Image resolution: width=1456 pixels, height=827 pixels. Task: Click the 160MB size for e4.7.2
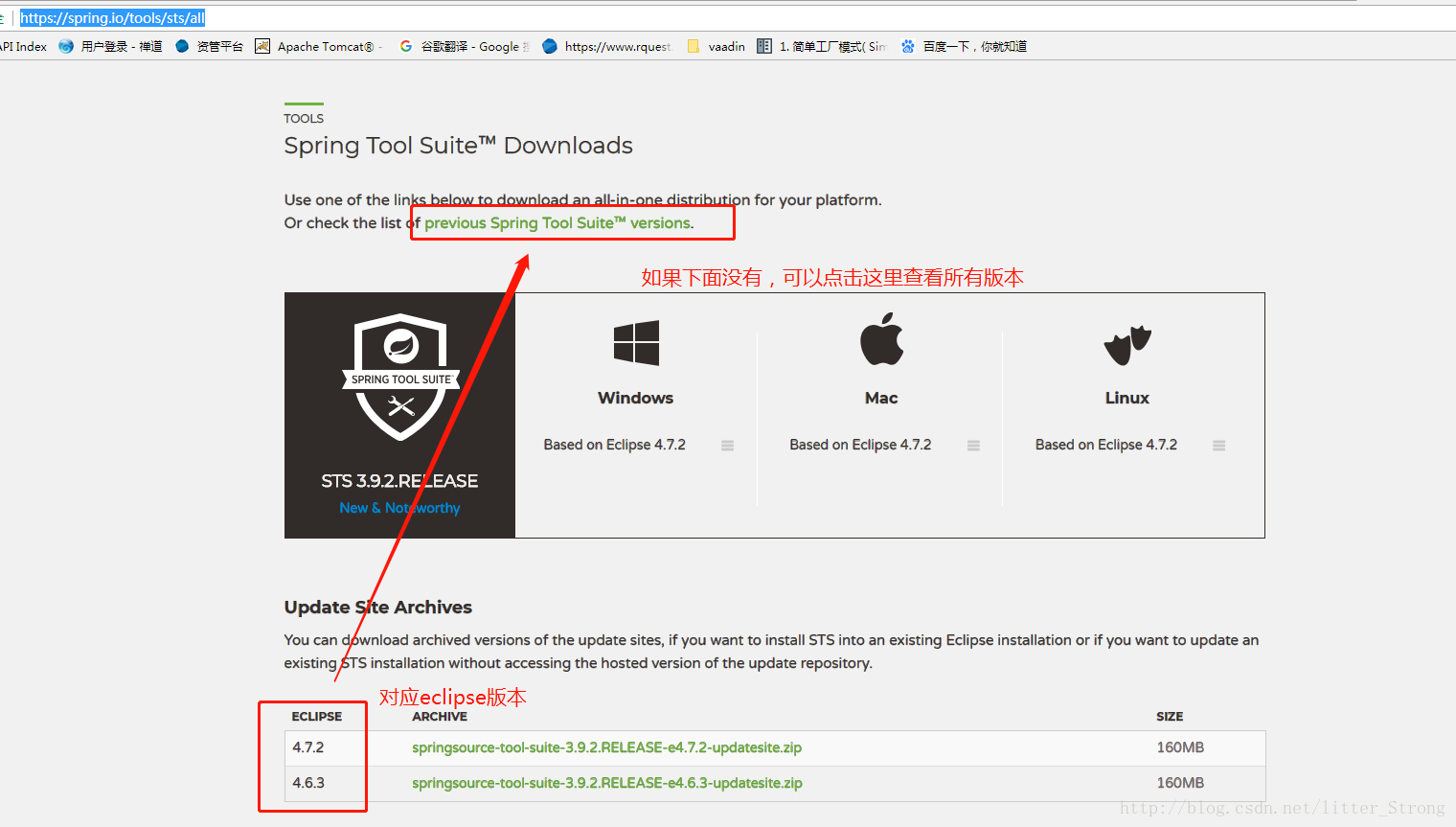click(1180, 747)
